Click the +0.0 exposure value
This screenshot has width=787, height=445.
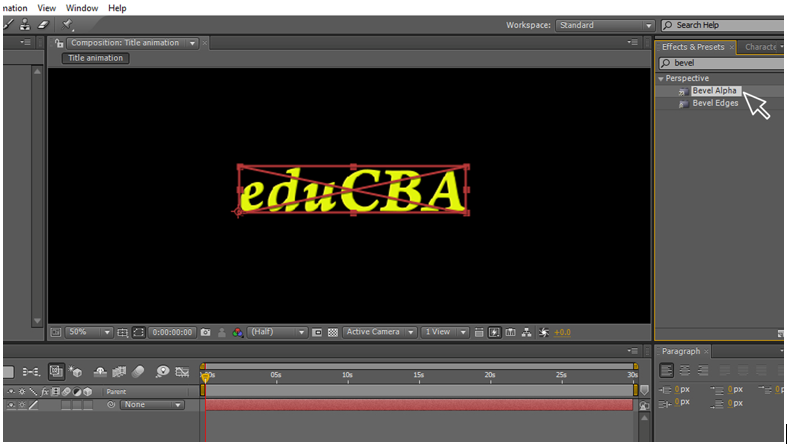click(x=562, y=332)
